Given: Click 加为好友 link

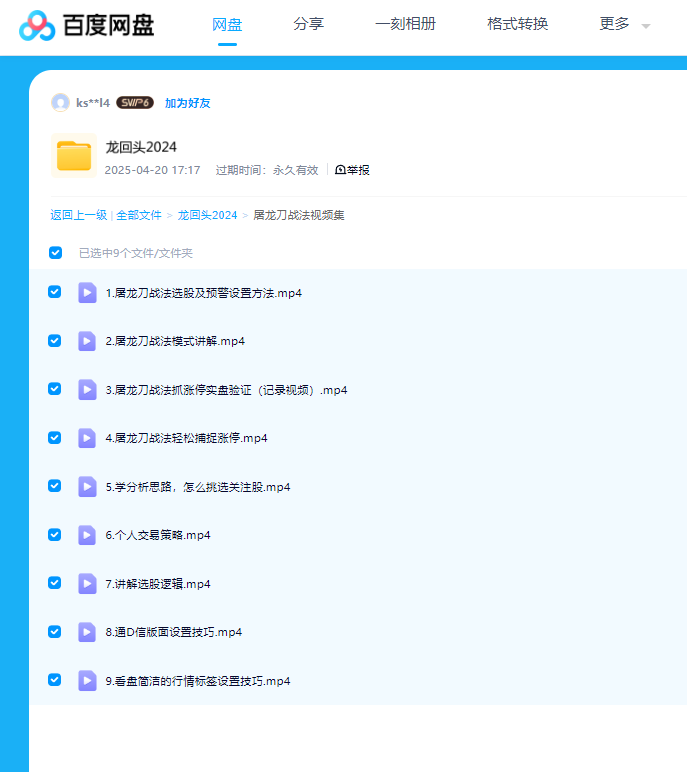Looking at the screenshot, I should click(x=188, y=103).
